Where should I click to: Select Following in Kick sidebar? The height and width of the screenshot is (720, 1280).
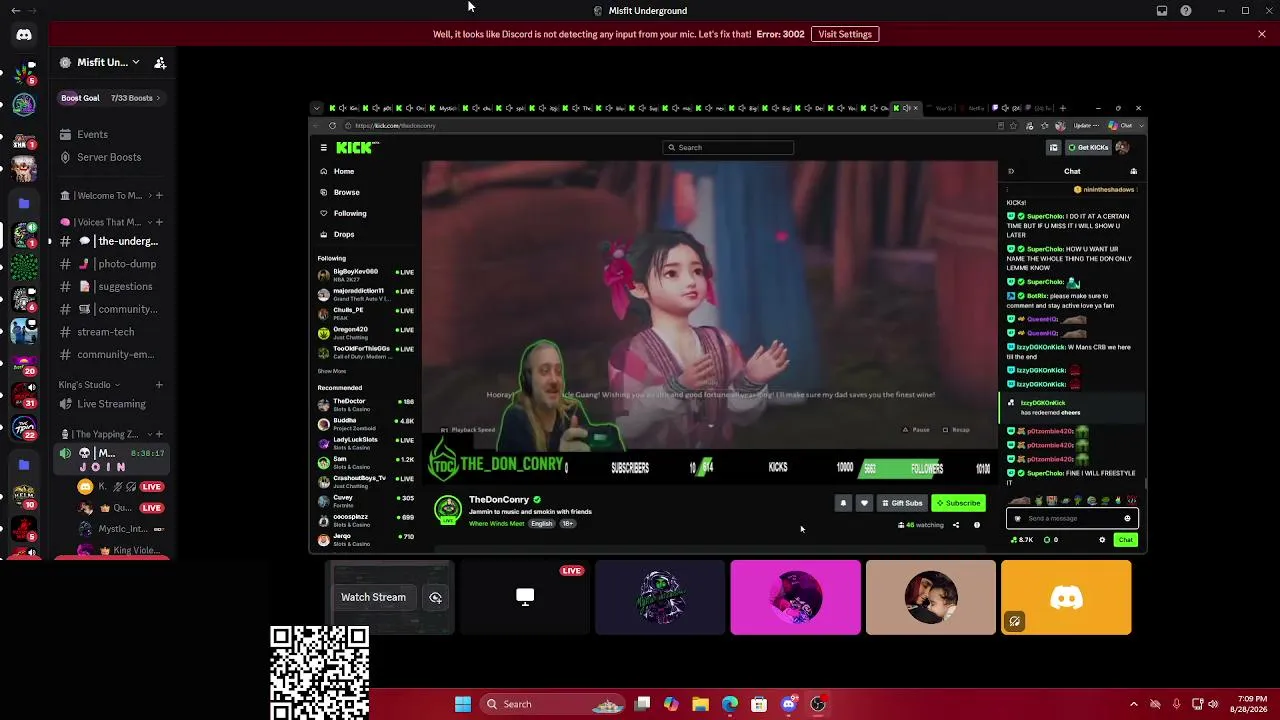(350, 213)
